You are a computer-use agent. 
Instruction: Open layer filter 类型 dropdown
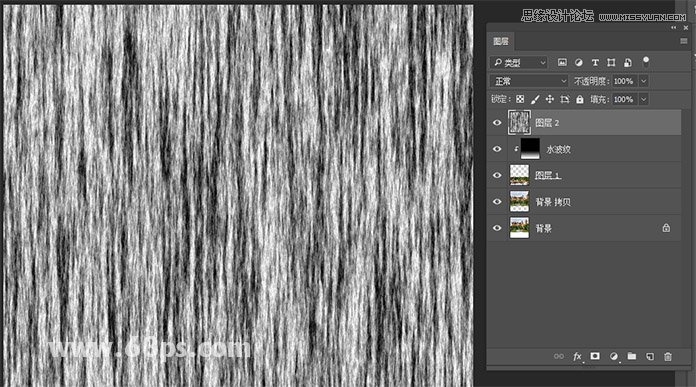(519, 63)
